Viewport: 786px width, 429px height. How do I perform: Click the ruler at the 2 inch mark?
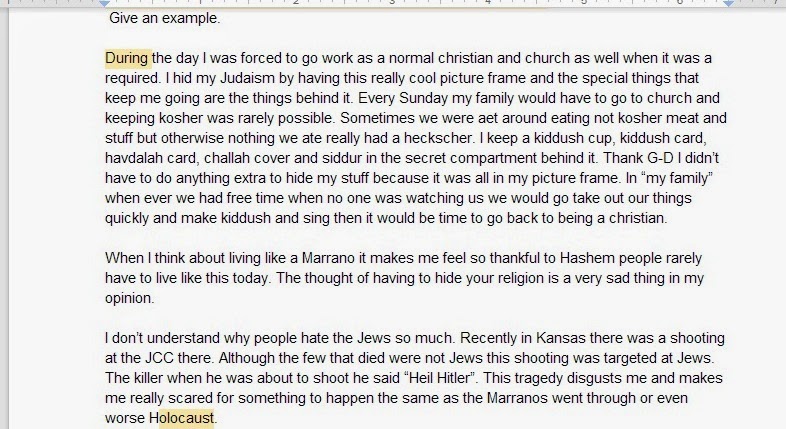[296, 3]
